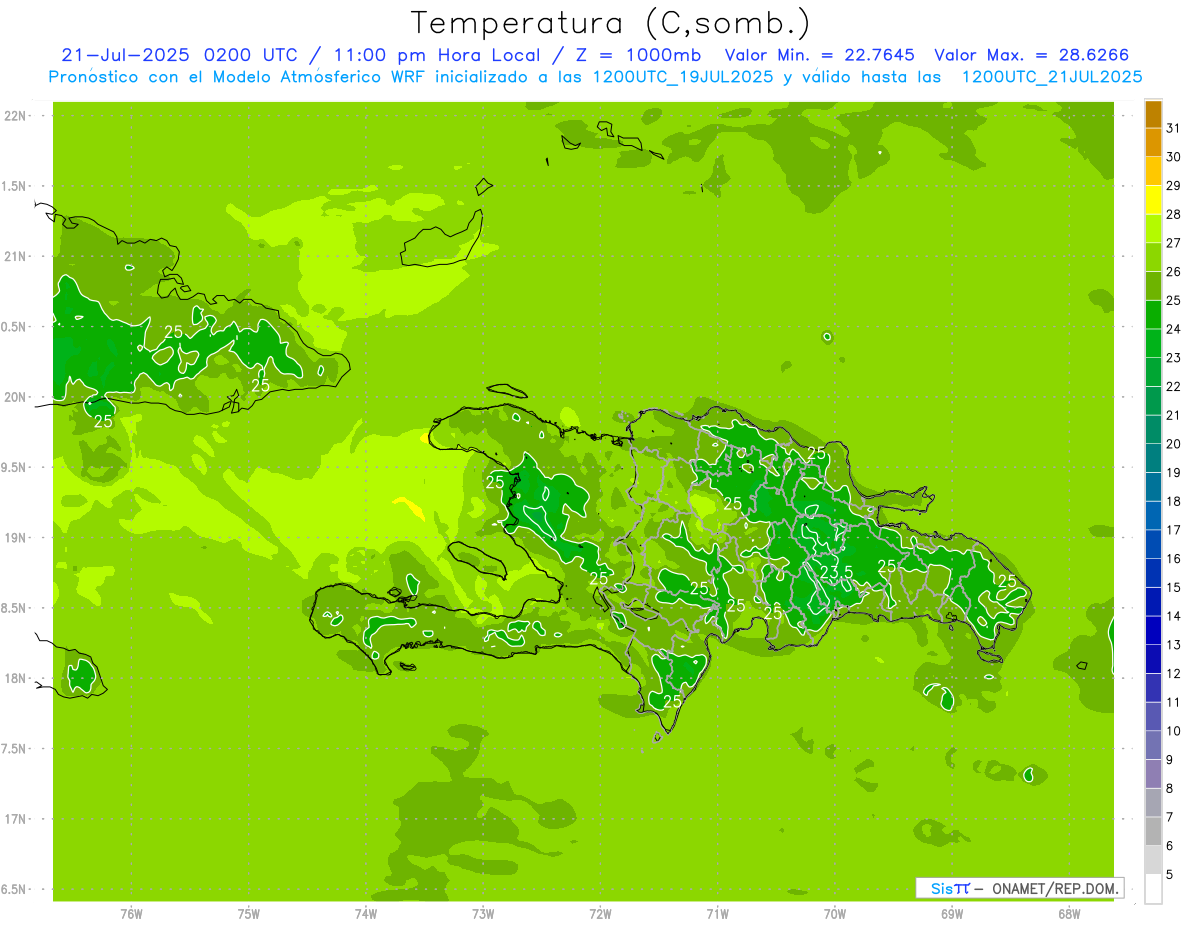
Task: Pick the olive-green swatch between 25 and 26
Action: click(1153, 286)
